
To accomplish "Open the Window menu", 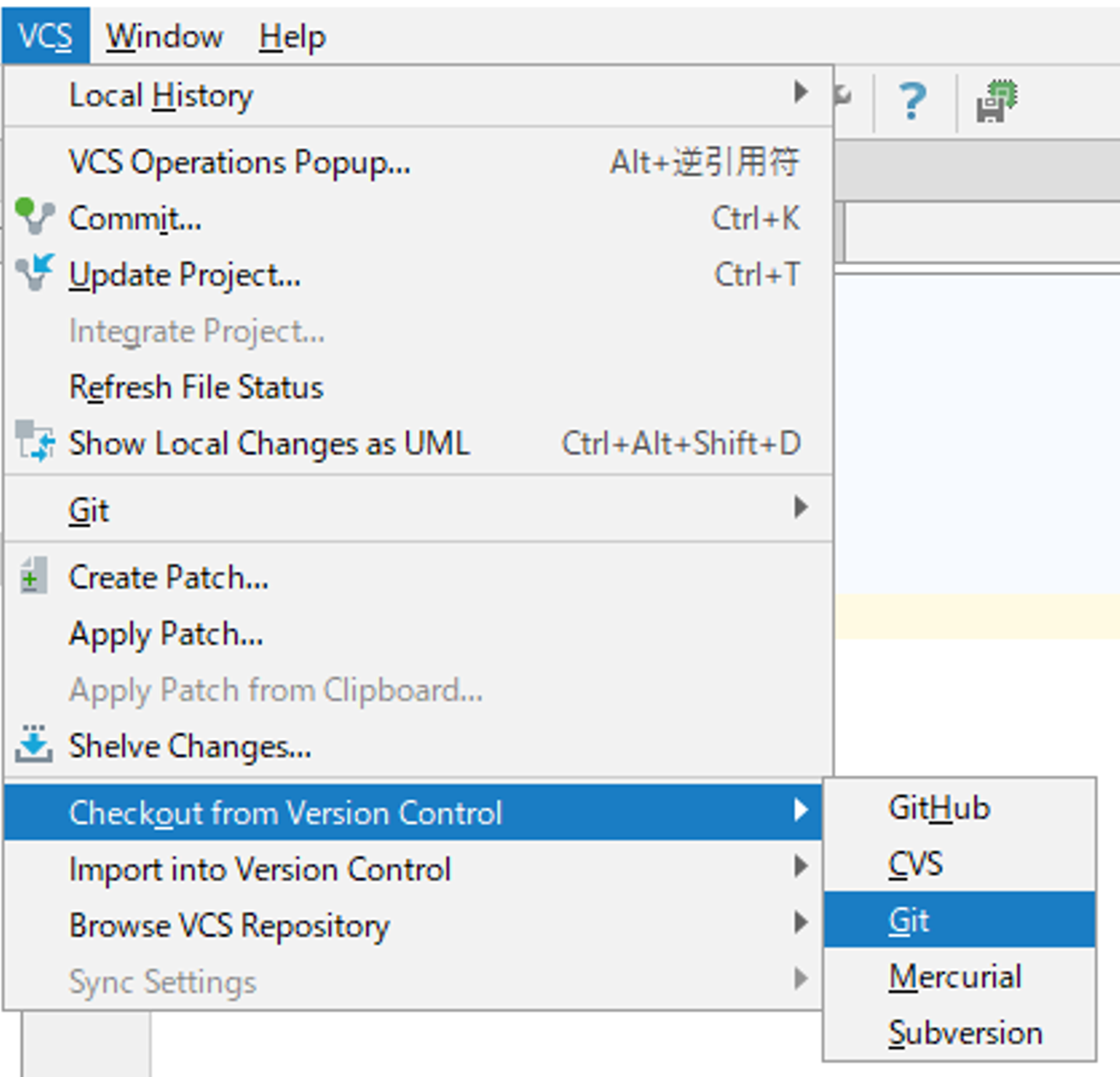I will coord(164,37).
